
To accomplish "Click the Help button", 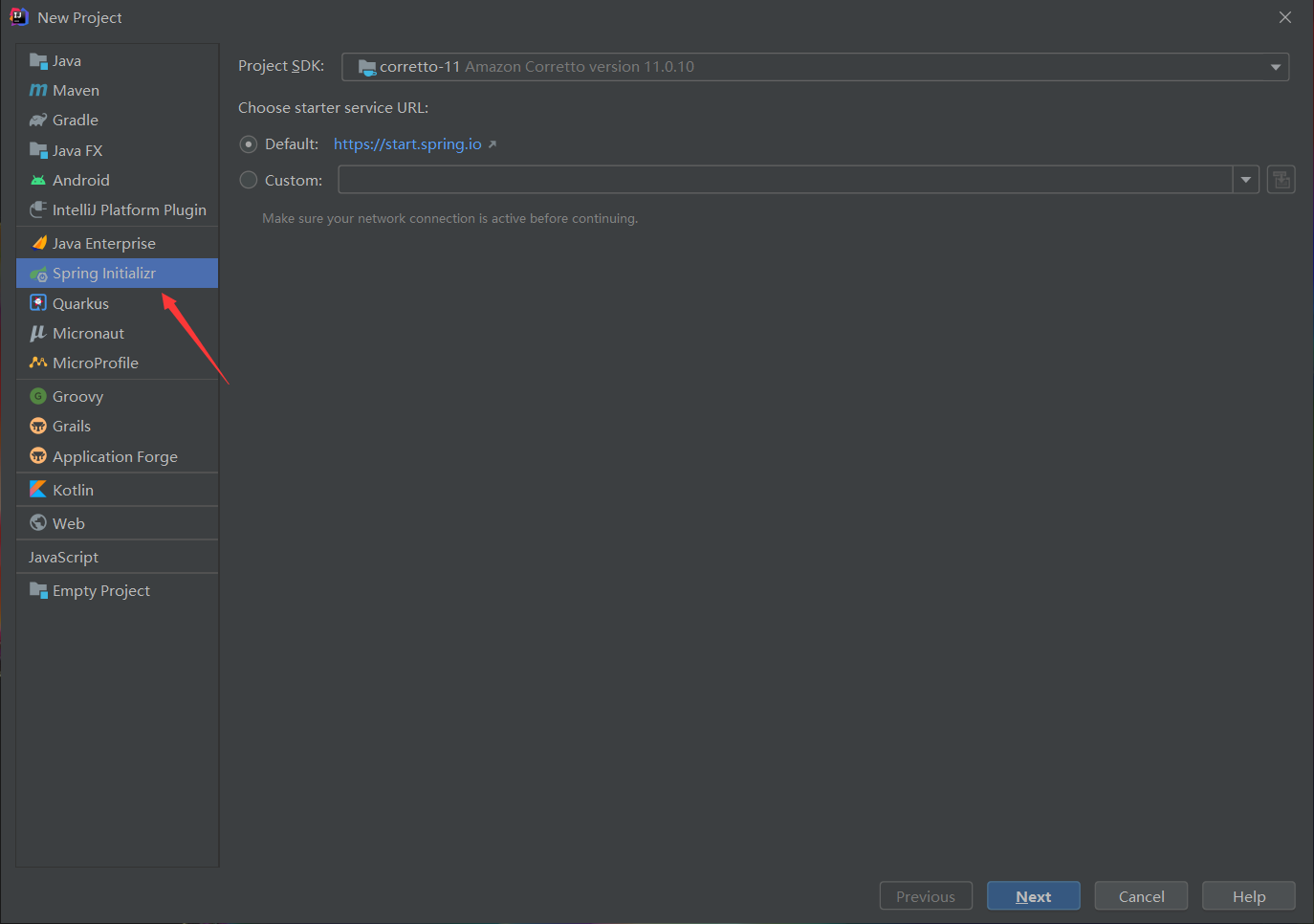I will (x=1249, y=896).
